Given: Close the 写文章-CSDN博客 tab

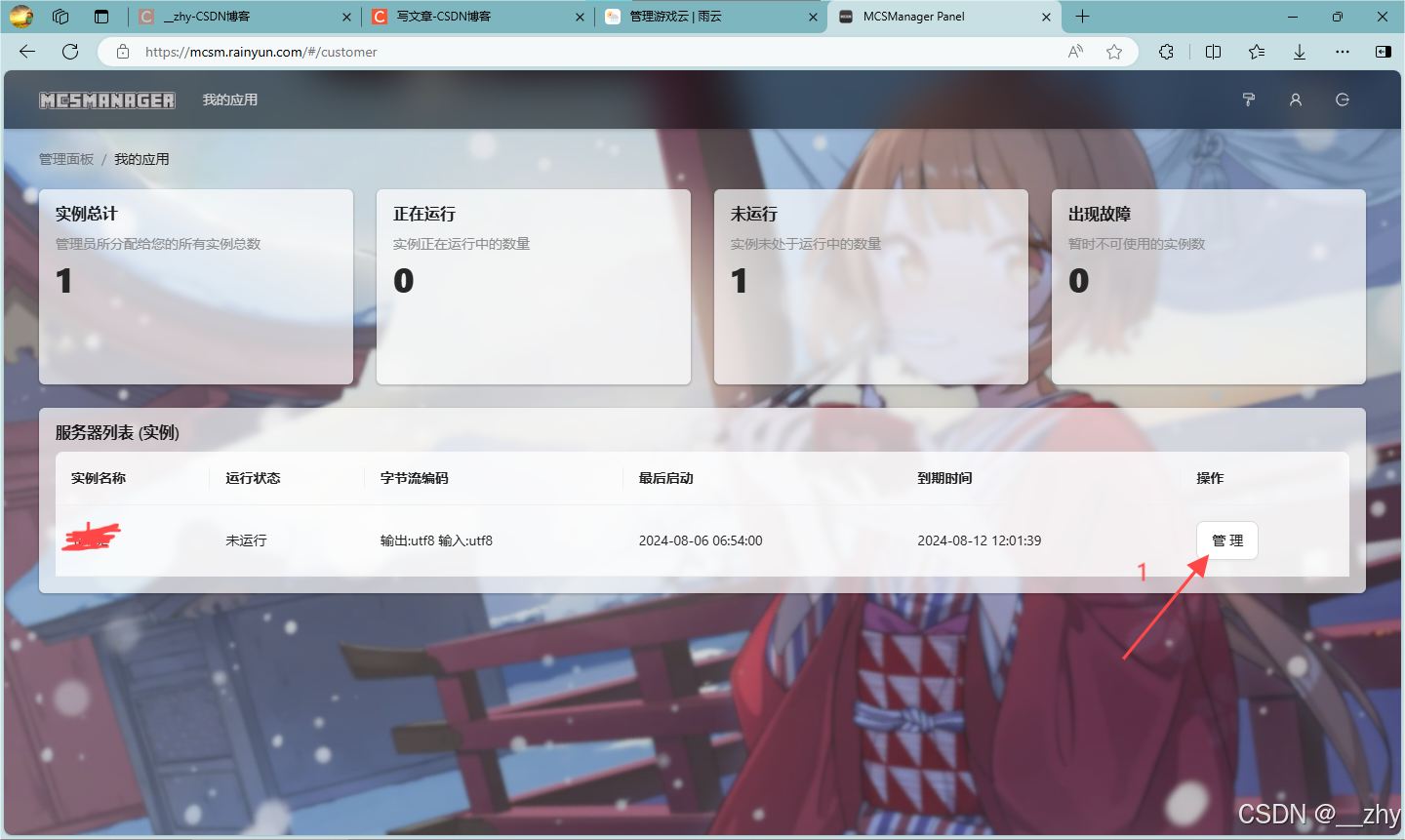Looking at the screenshot, I should coord(580,17).
